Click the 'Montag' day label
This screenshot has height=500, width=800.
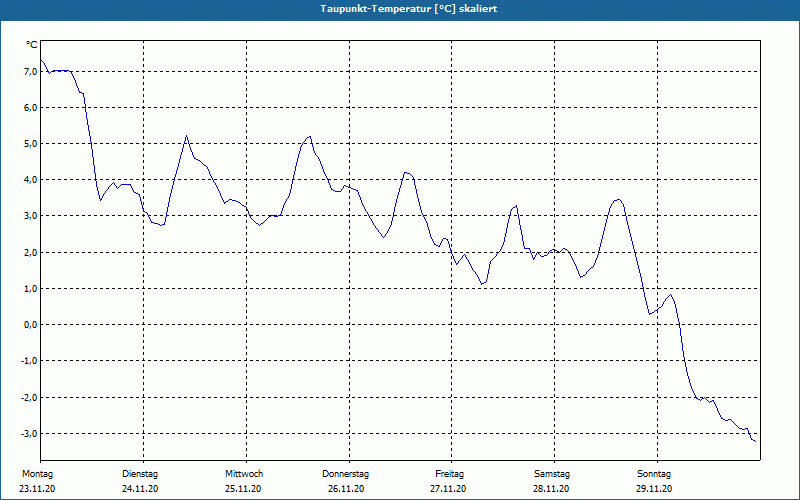(x=37, y=474)
